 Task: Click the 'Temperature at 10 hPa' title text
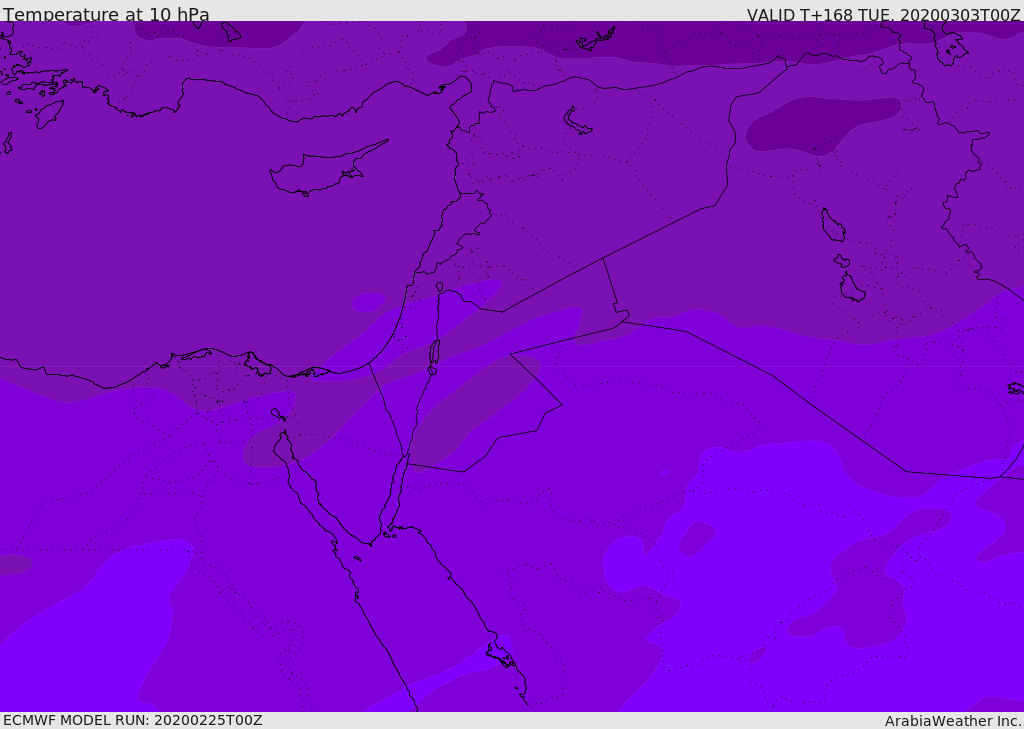click(106, 14)
